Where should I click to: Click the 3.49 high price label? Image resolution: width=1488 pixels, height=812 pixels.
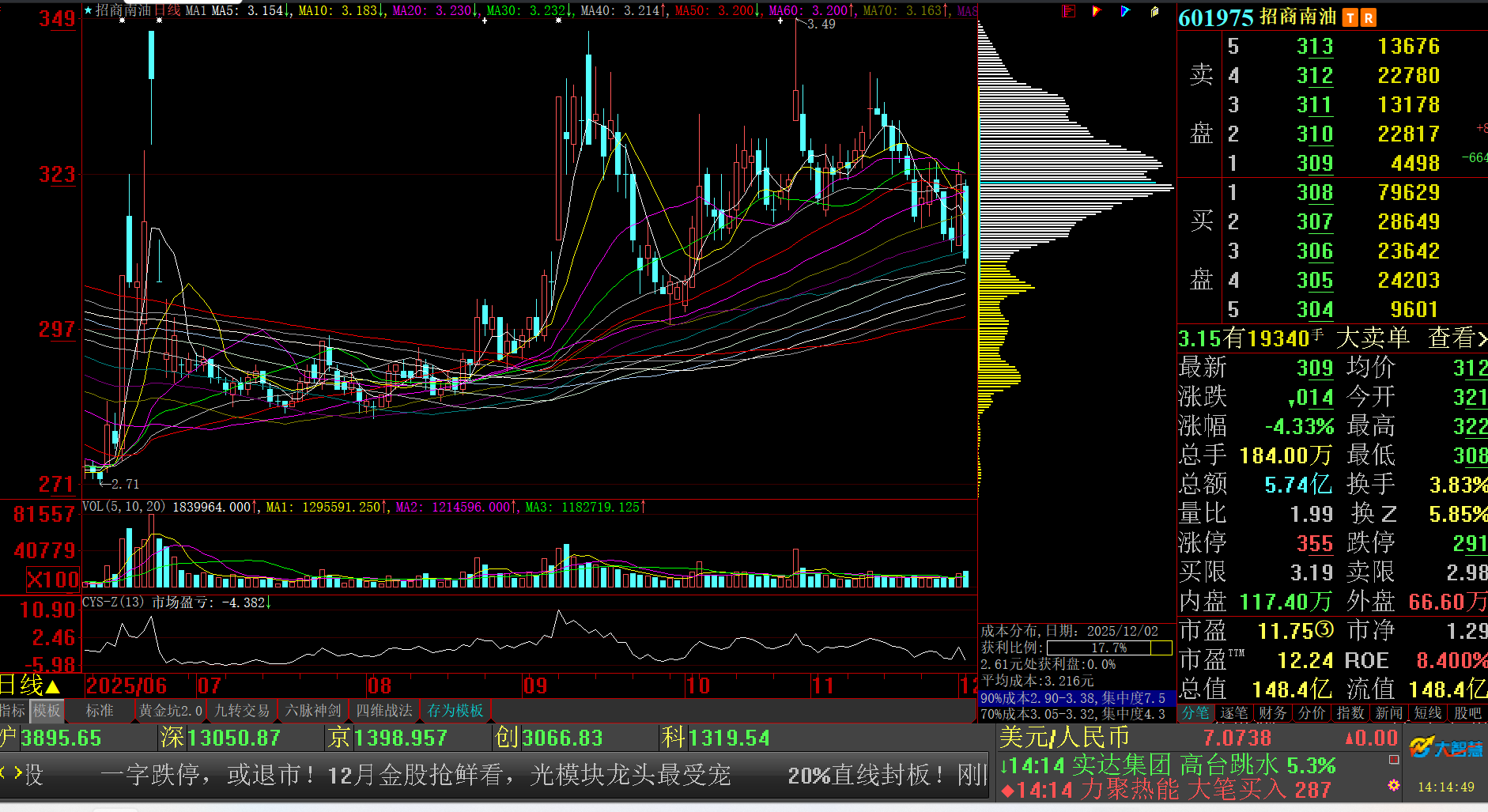[821, 25]
